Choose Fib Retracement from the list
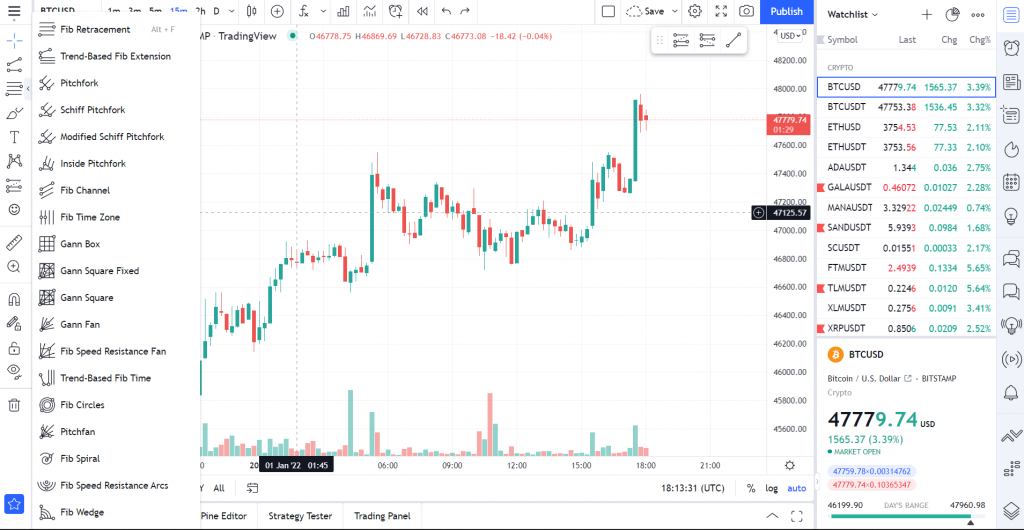 (x=116, y=29)
